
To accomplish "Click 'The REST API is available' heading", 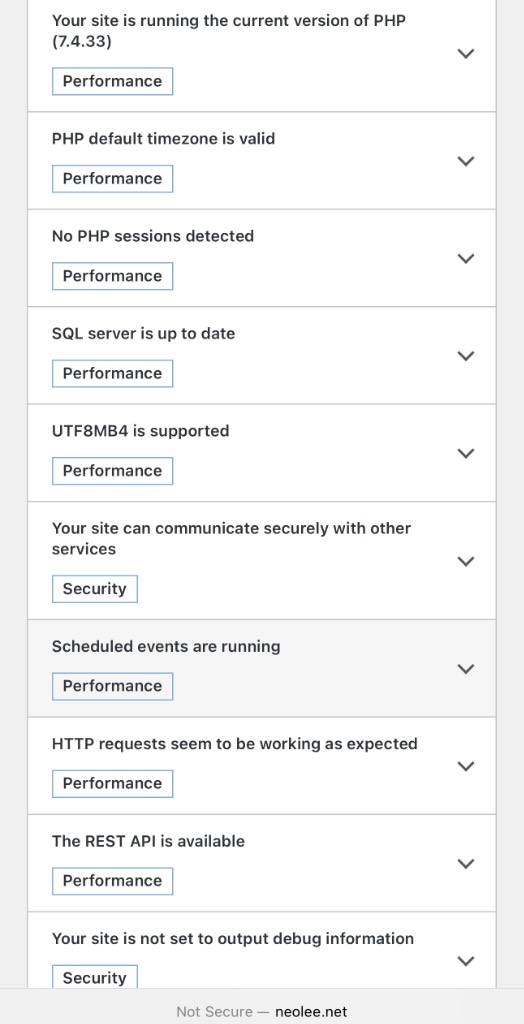I will point(148,841).
